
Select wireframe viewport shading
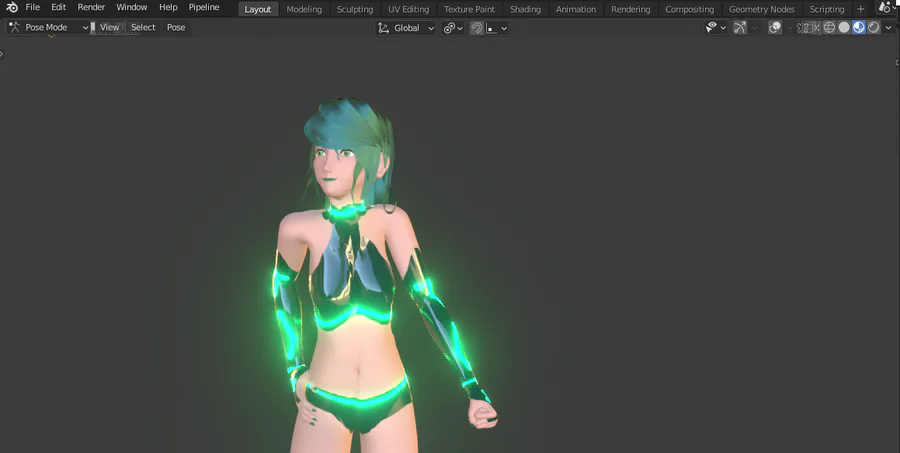829,28
